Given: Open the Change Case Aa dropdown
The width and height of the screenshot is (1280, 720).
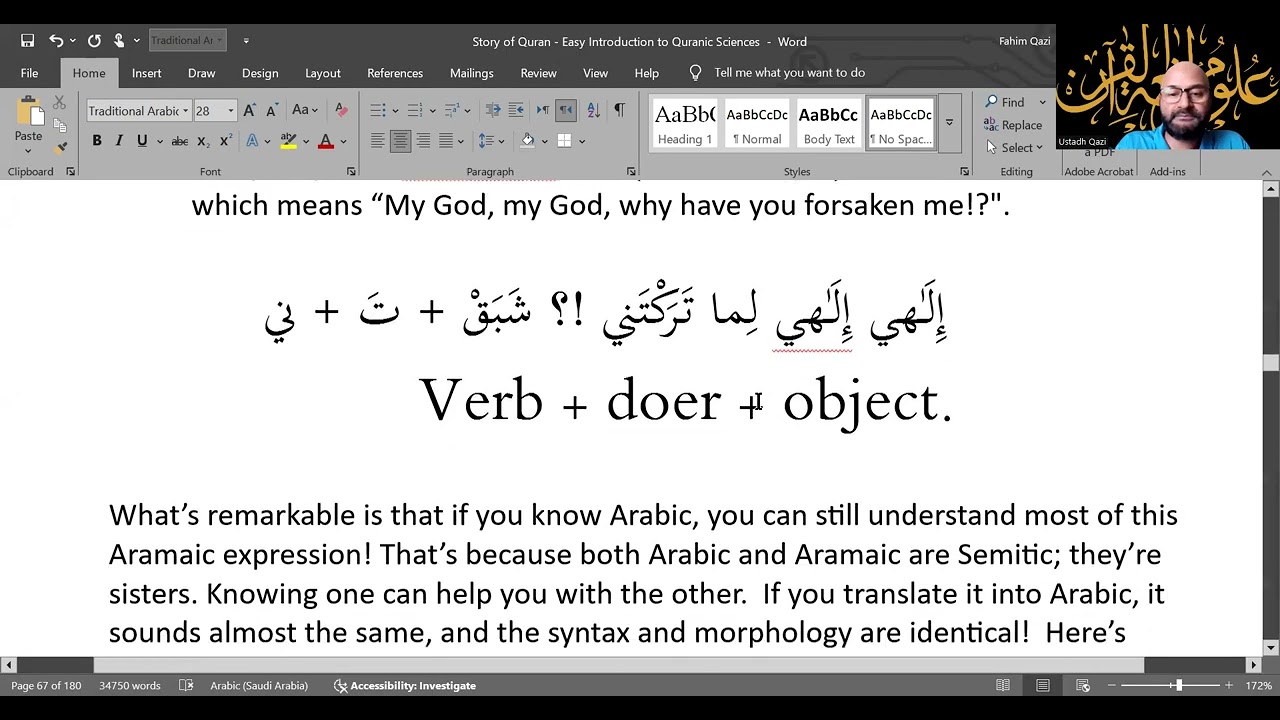Looking at the screenshot, I should (x=304, y=110).
